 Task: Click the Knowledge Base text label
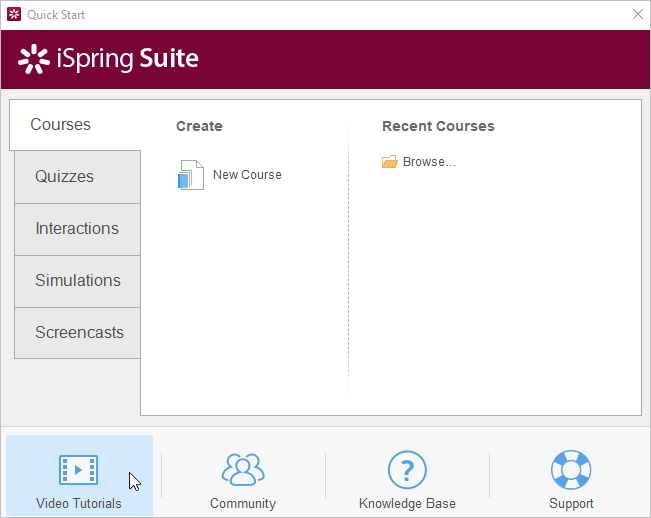(x=407, y=504)
